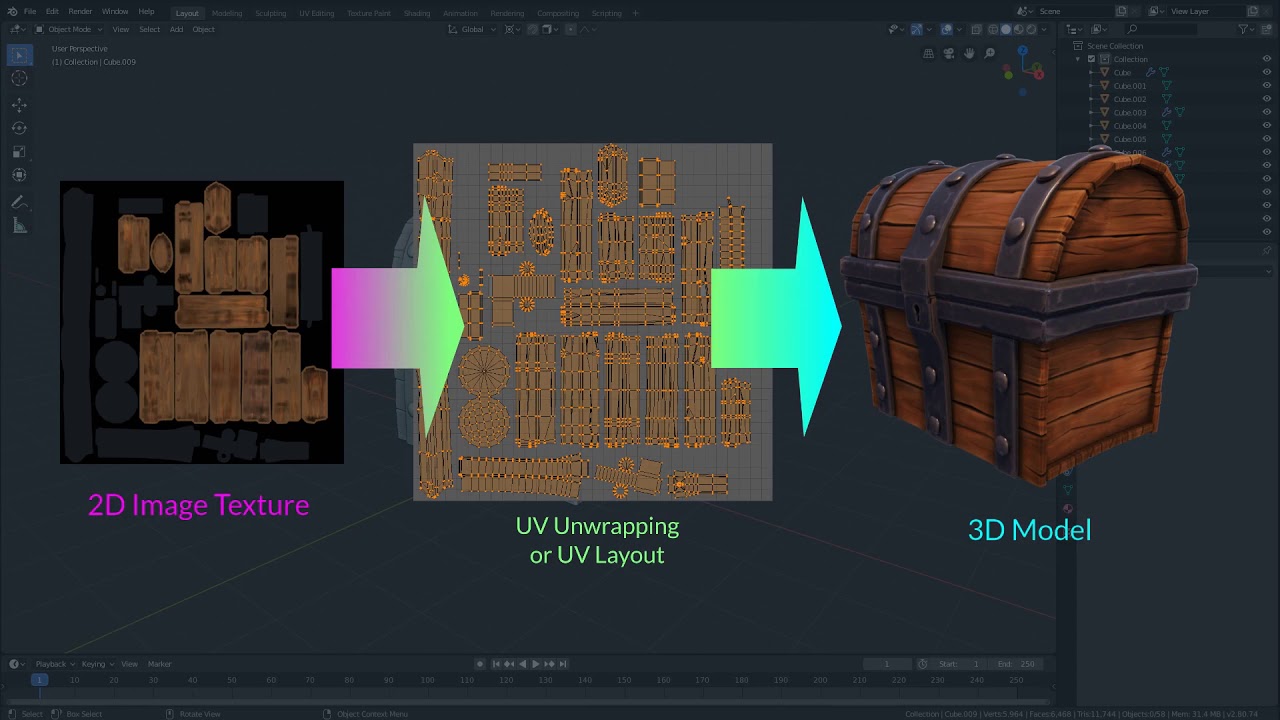The image size is (1280, 720).
Task: Click new scene copy icon
Action: [1121, 11]
